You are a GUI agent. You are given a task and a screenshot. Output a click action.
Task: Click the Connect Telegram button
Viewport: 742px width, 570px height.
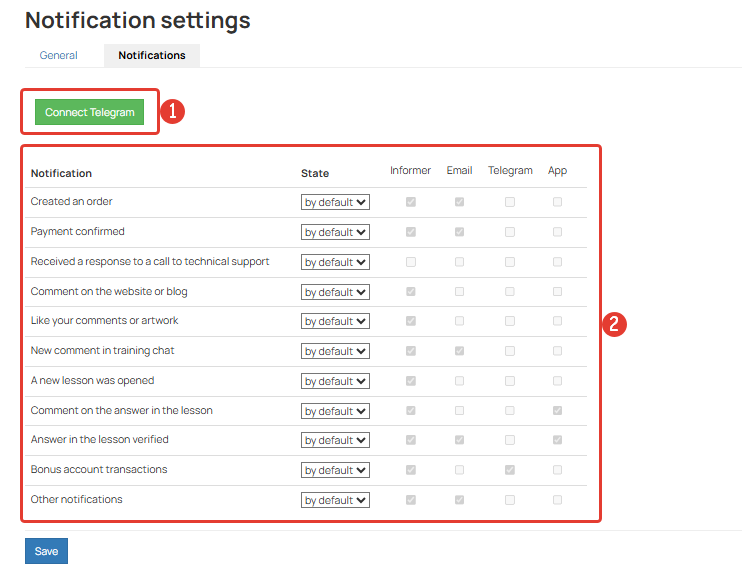pos(89,112)
